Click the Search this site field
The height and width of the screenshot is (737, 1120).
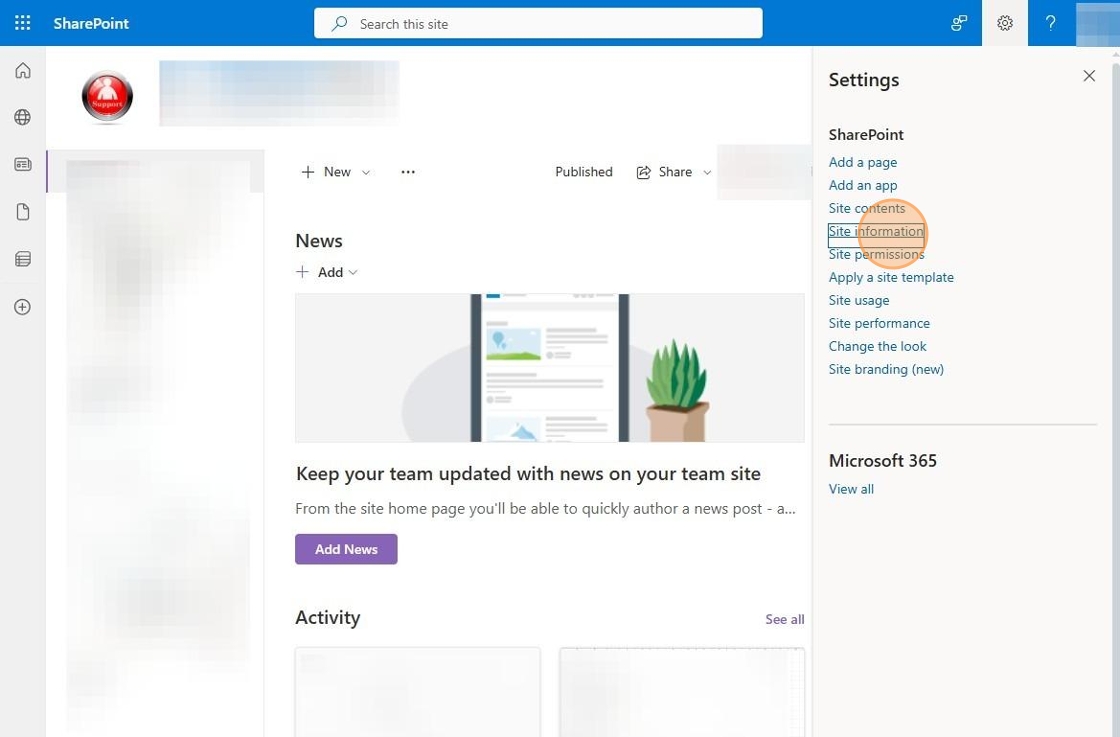pos(538,24)
